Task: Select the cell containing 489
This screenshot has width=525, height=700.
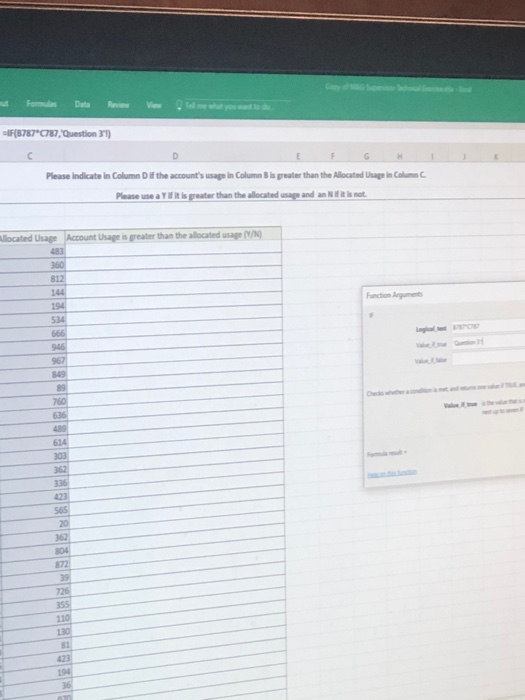Action: 32,429
